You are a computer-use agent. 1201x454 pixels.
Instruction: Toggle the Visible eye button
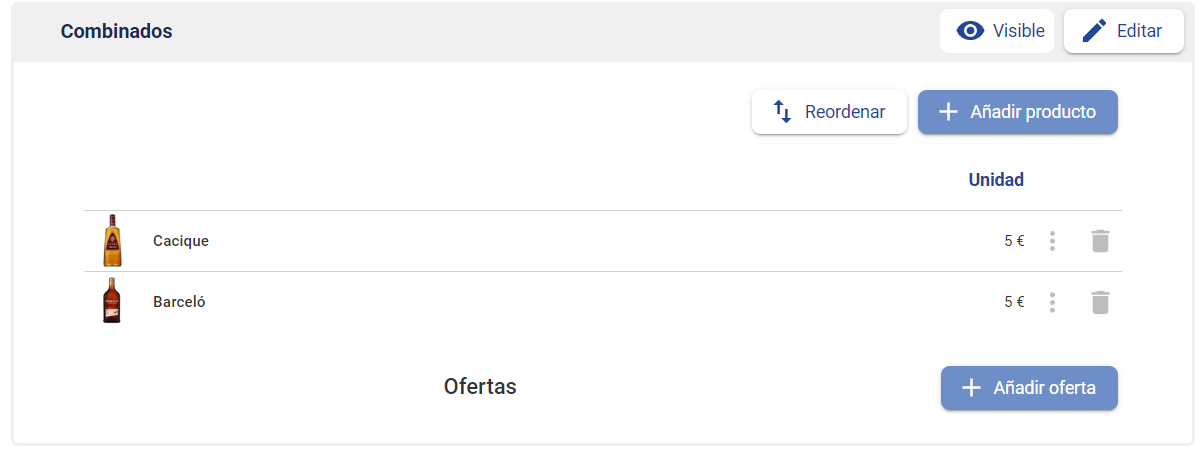996,31
